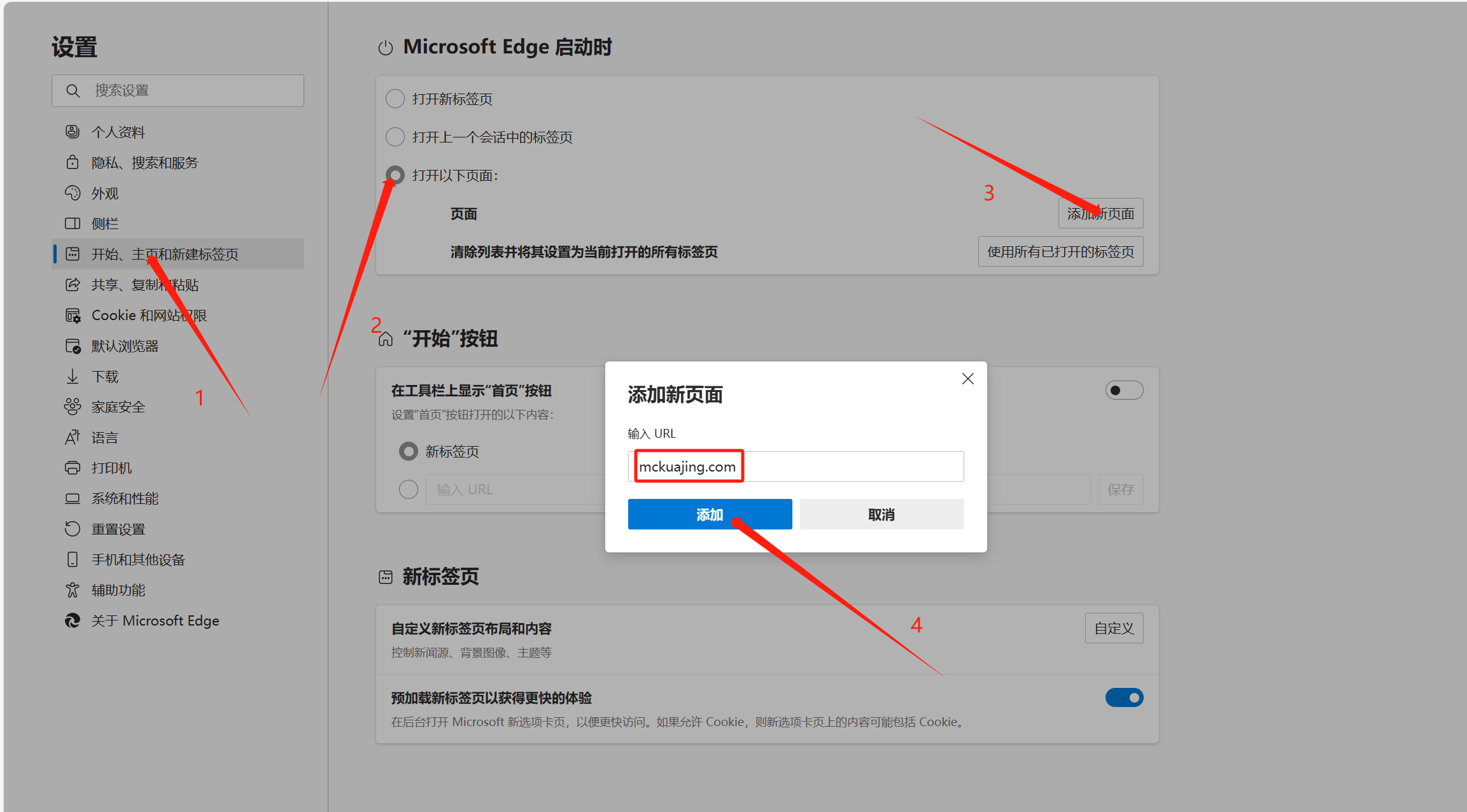Click the Default browser icon beside 默认浏览器
This screenshot has height=812, width=1467.
tap(73, 346)
